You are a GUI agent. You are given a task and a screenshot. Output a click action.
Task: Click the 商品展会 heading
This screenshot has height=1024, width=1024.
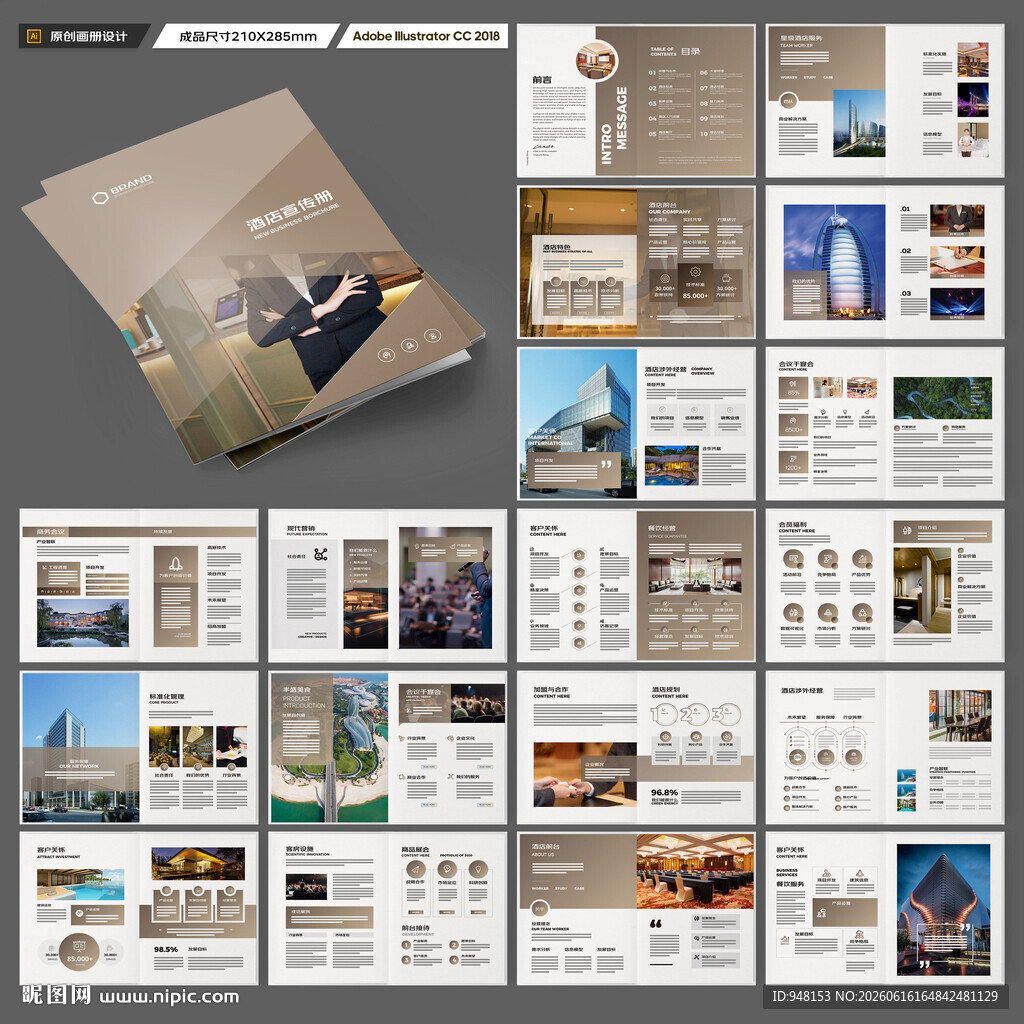[x=415, y=849]
